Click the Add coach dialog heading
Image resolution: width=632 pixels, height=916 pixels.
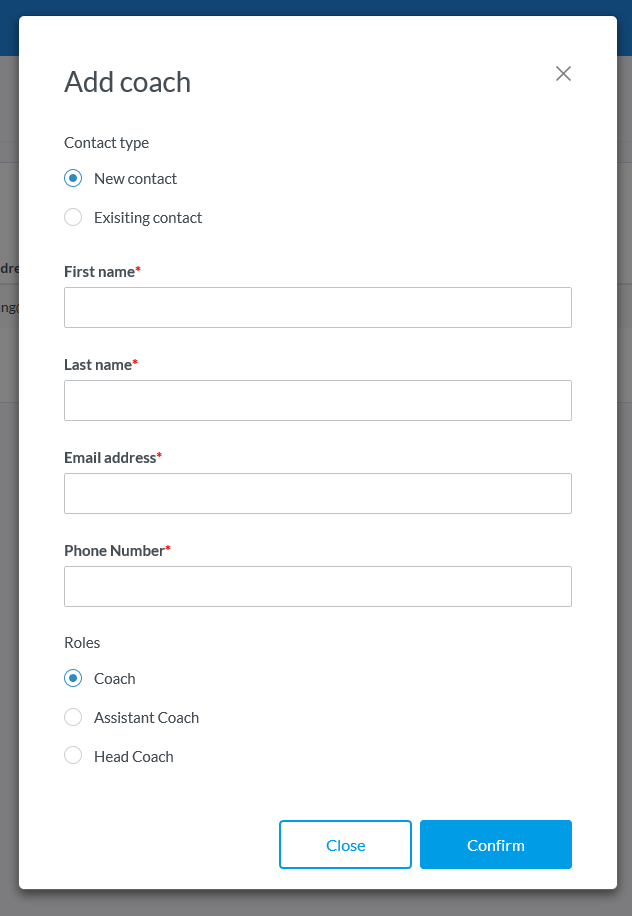(127, 82)
